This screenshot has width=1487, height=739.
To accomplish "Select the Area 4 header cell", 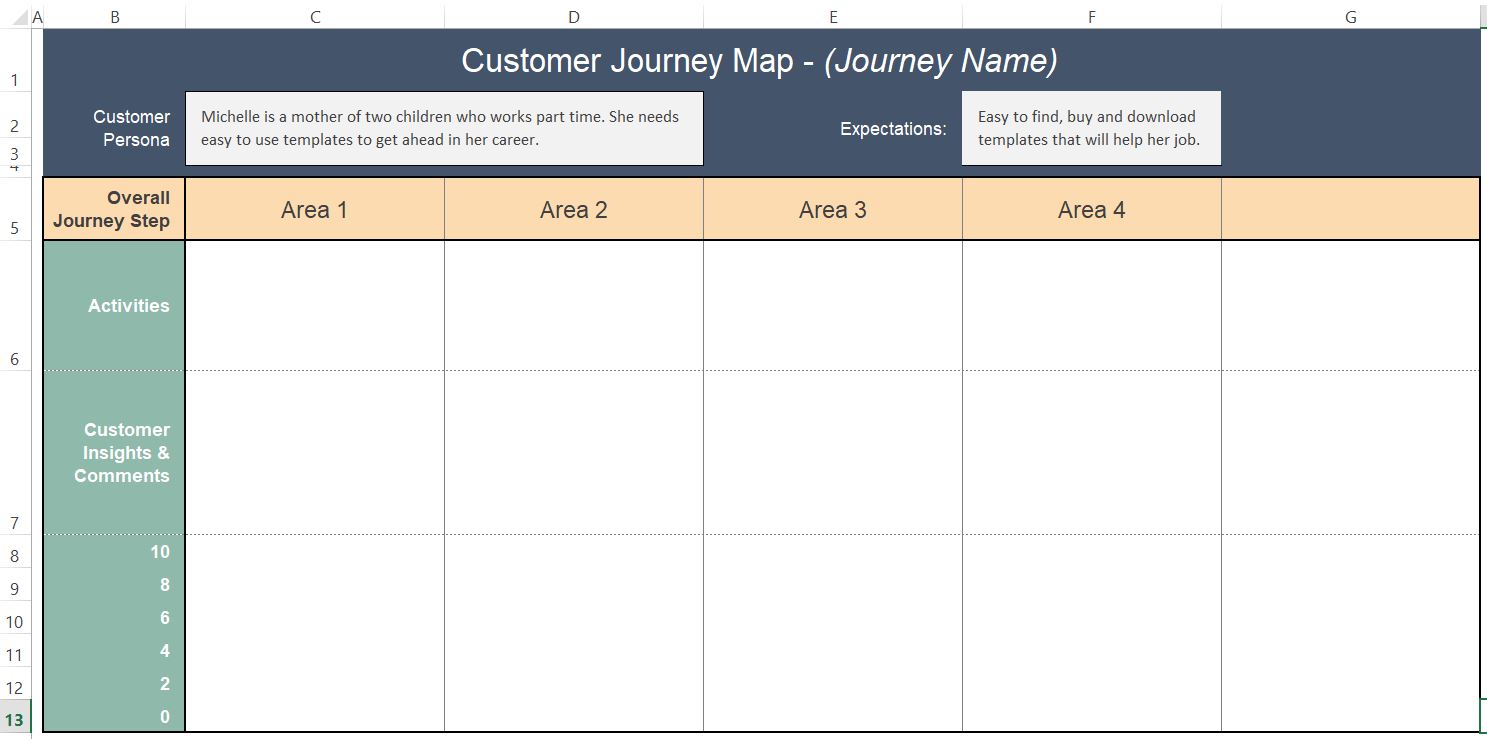I will click(x=1091, y=210).
